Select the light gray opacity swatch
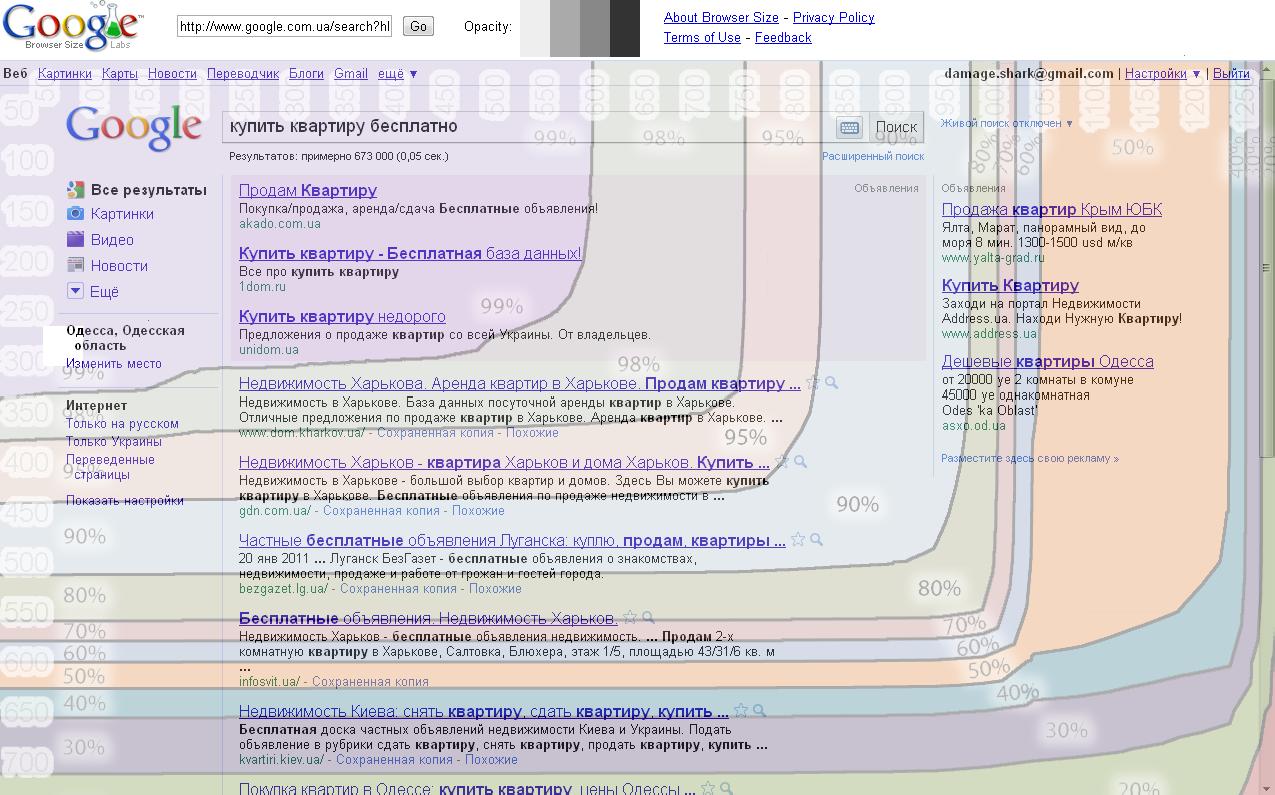The height and width of the screenshot is (795, 1275). point(565,28)
